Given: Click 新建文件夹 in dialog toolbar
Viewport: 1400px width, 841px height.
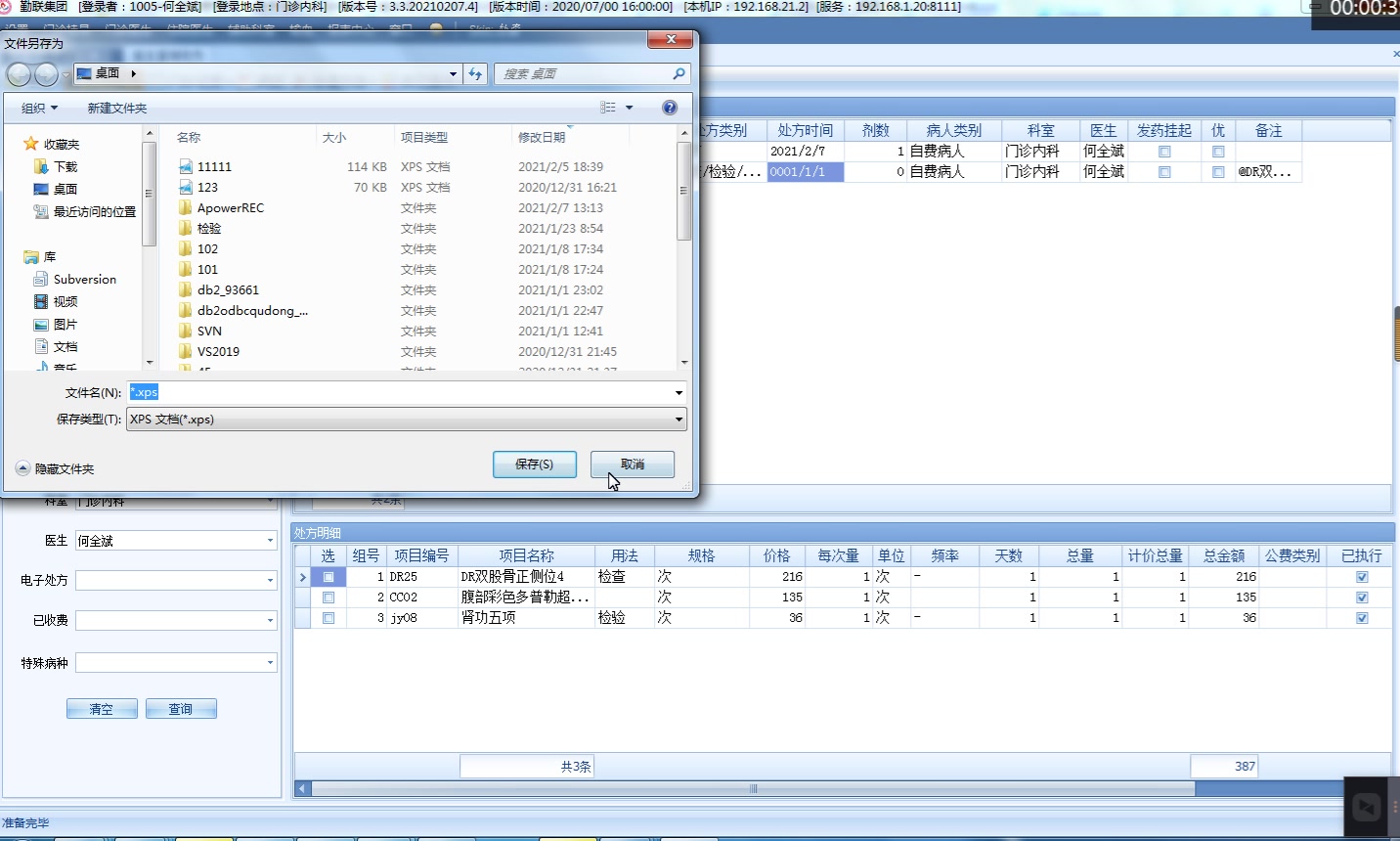Looking at the screenshot, I should pyautogui.click(x=117, y=108).
